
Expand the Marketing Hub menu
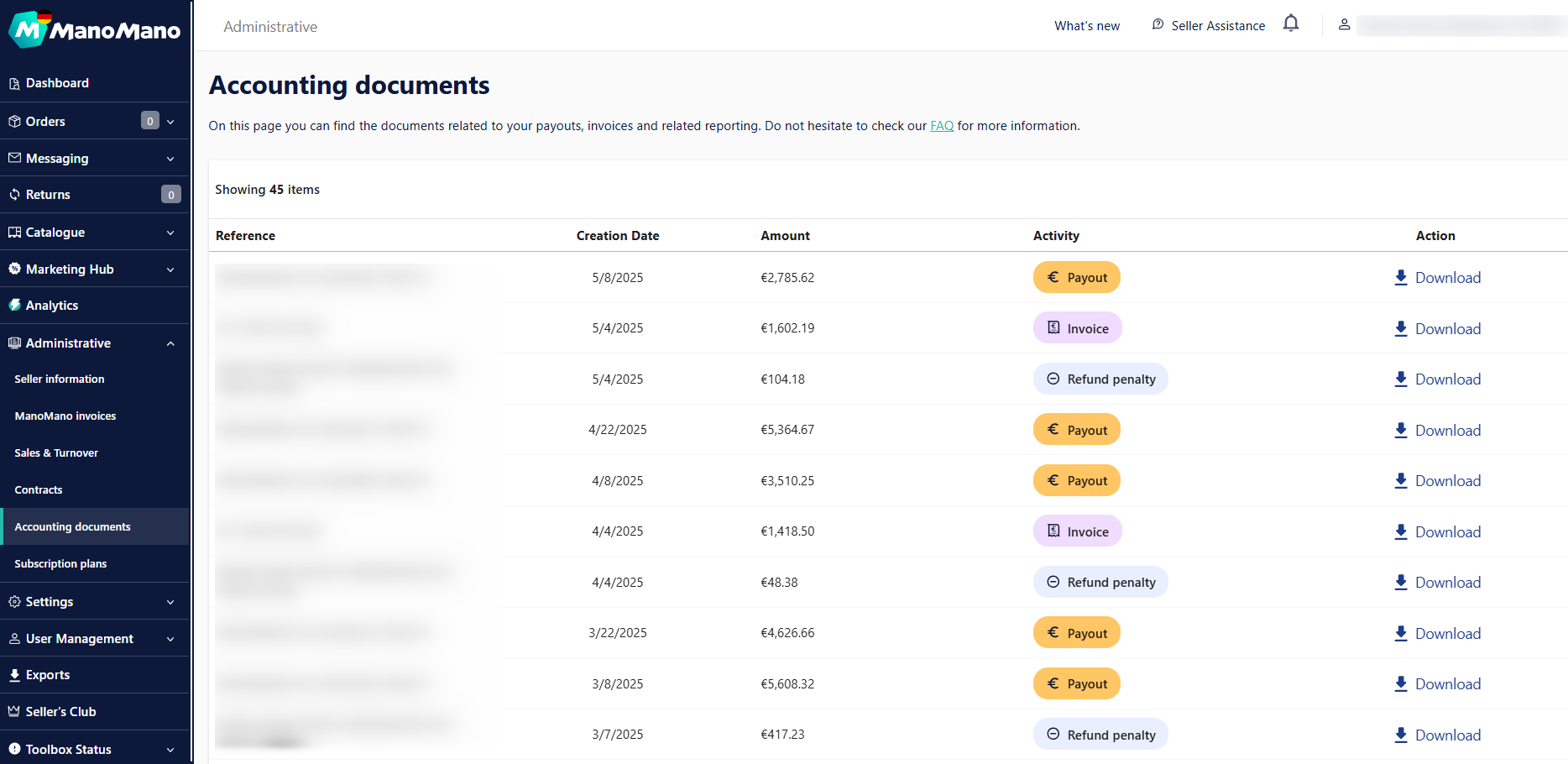pos(170,269)
